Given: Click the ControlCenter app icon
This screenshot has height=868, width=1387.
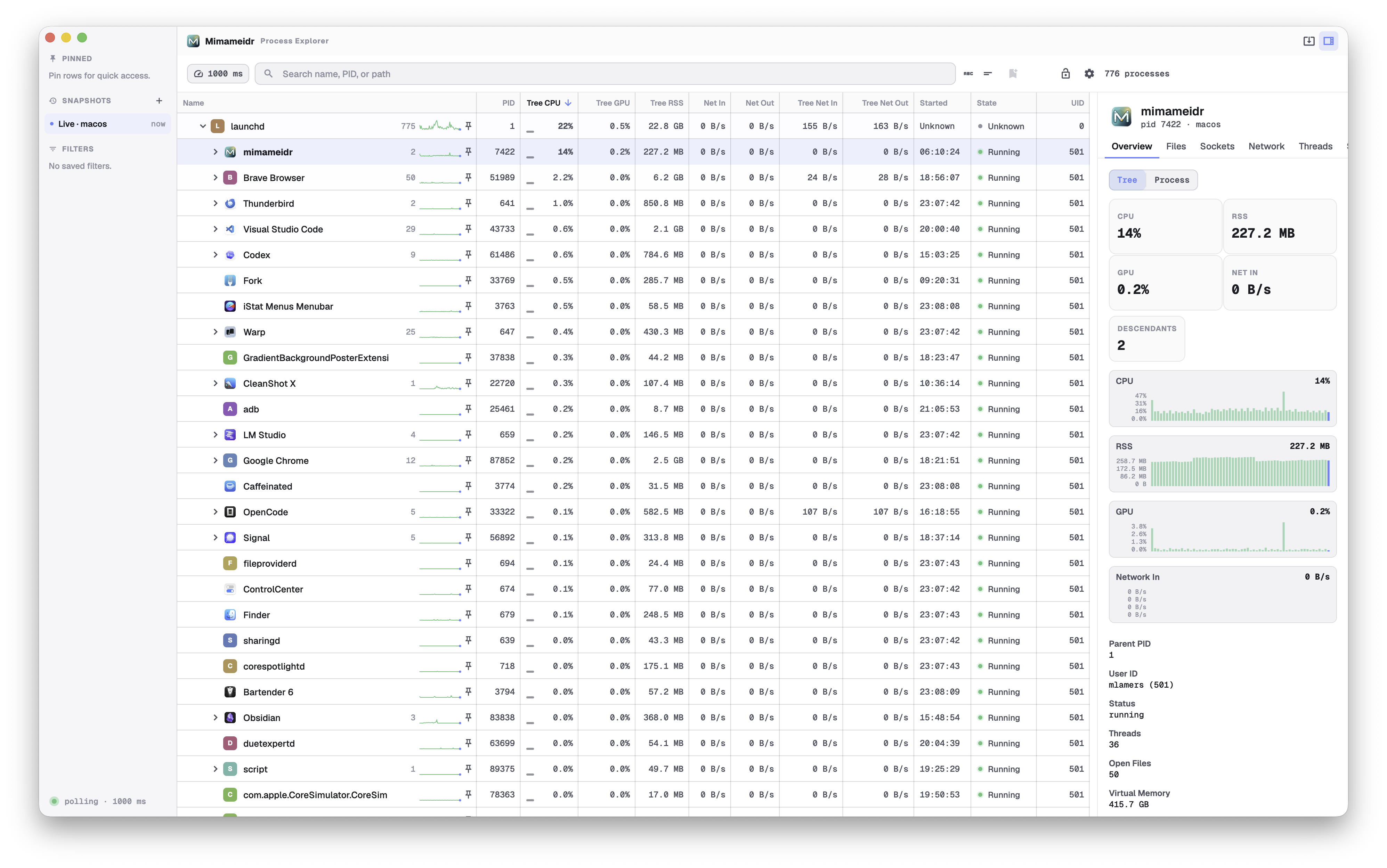Looking at the screenshot, I should 230,589.
